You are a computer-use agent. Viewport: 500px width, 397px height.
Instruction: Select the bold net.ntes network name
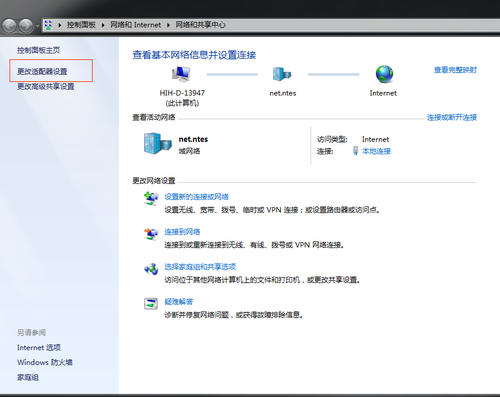coord(193,139)
